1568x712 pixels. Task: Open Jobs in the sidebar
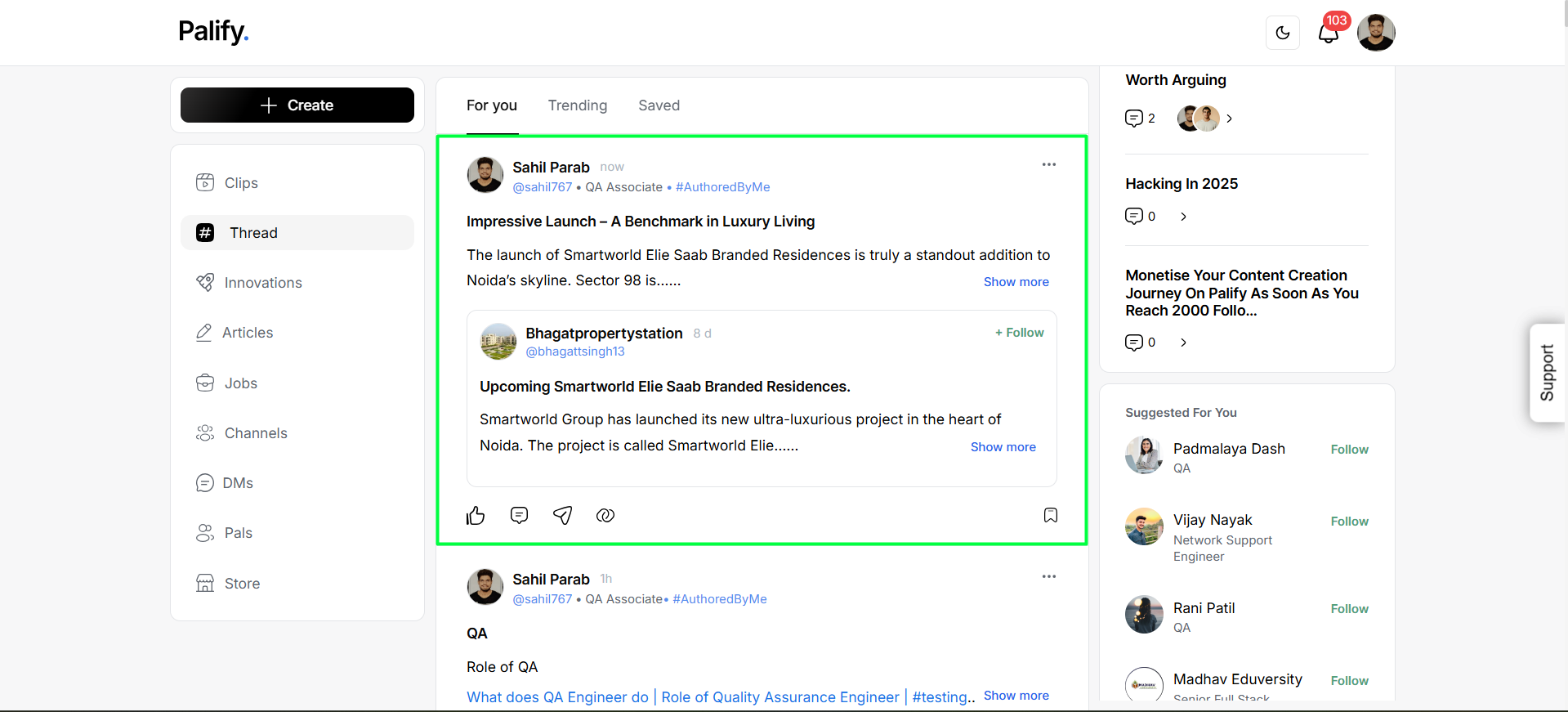(297, 383)
